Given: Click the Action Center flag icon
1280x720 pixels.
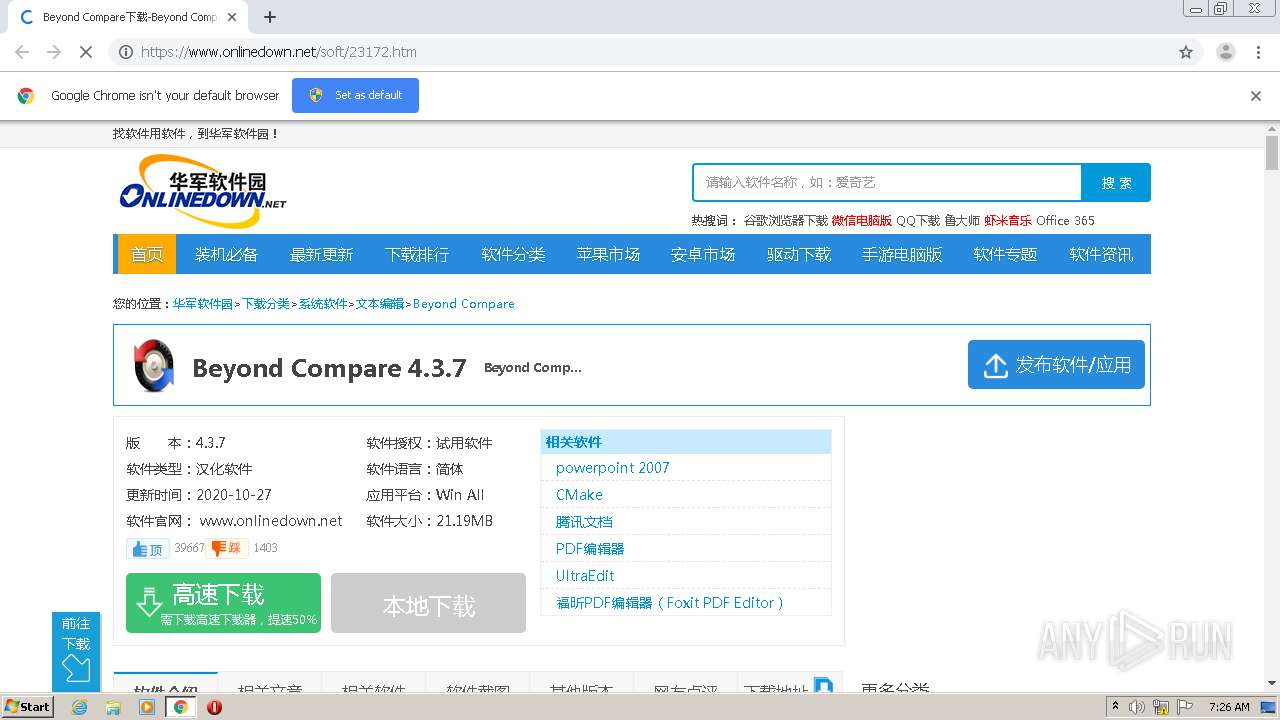Looking at the screenshot, I should tap(1184, 707).
